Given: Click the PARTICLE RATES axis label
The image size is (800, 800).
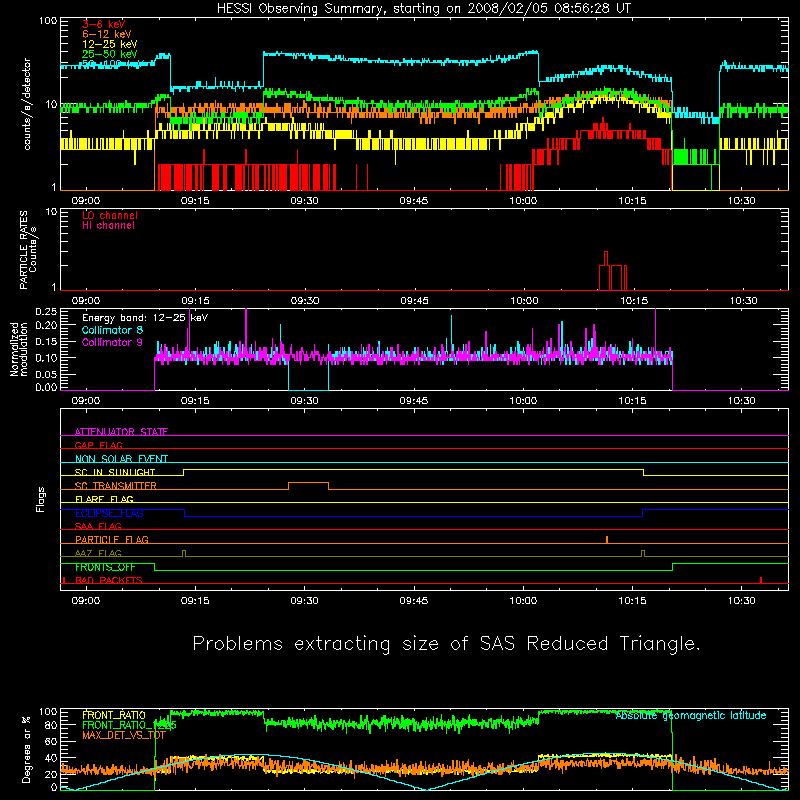Looking at the screenshot, I should click(28, 250).
